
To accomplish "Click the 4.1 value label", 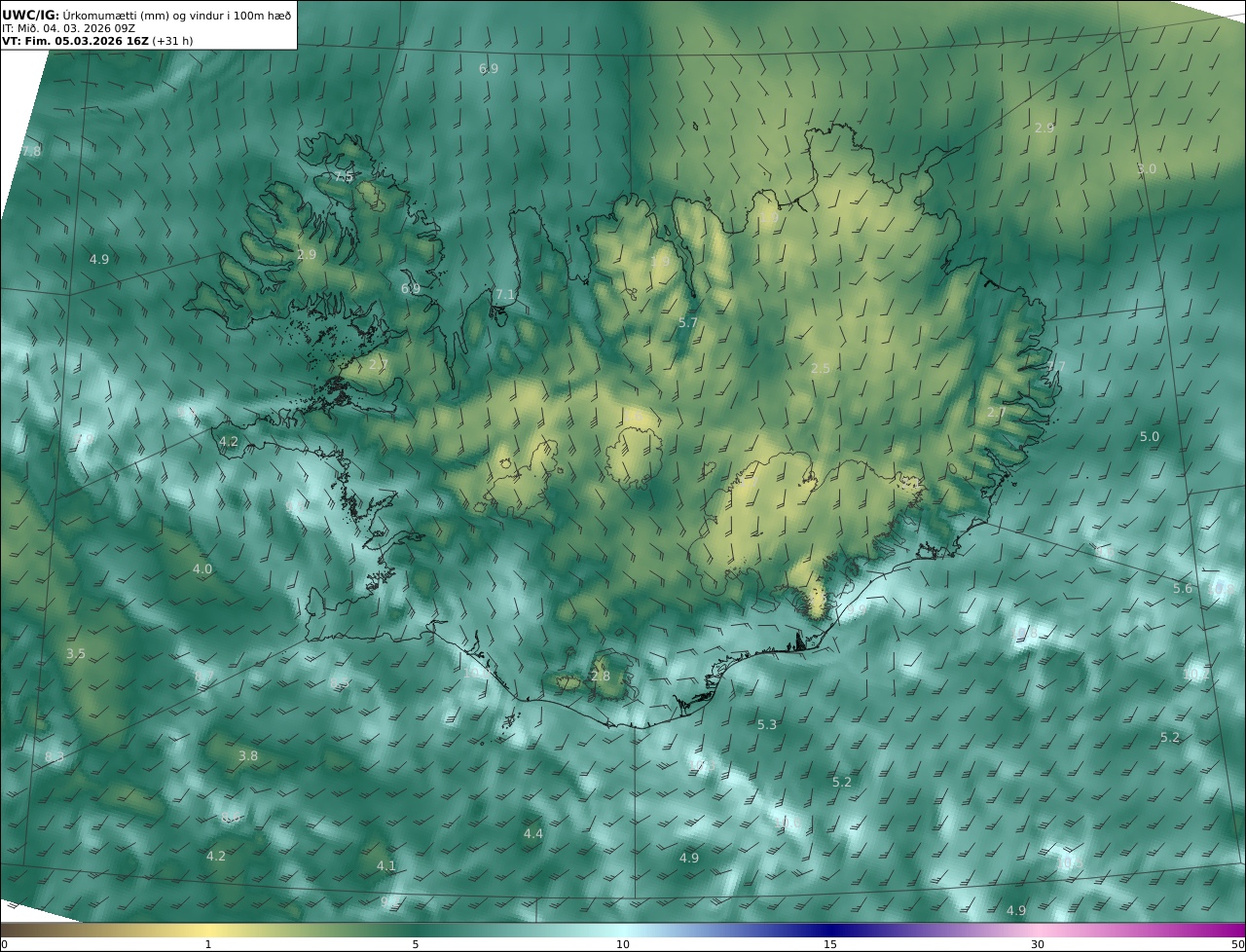I will (x=386, y=866).
